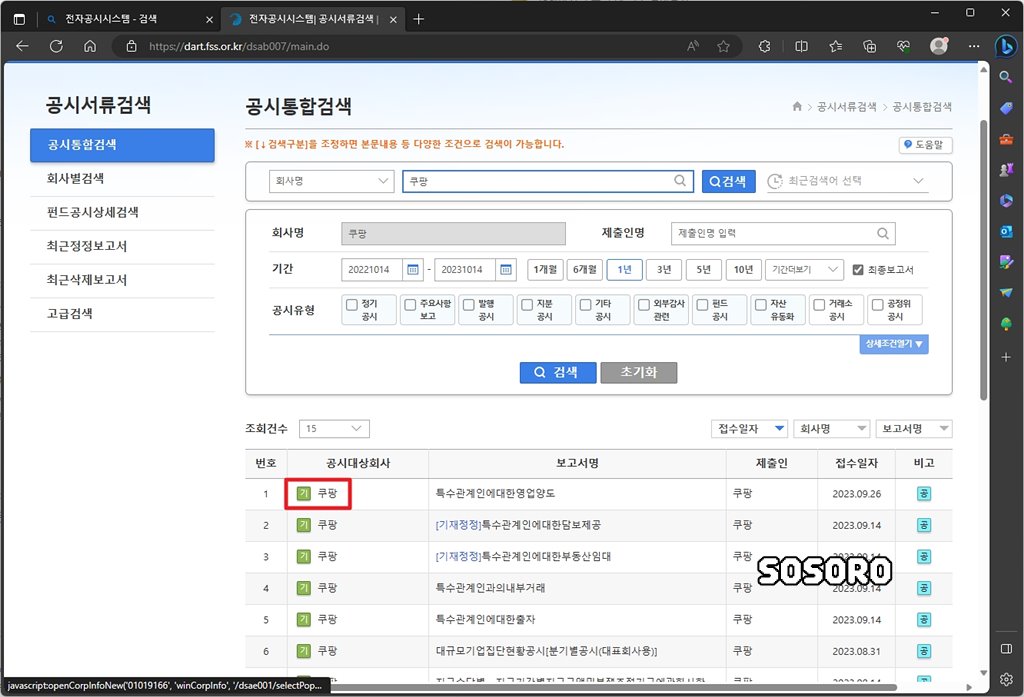Open browser extensions menu
Image resolution: width=1024 pixels, height=697 pixels.
[x=765, y=46]
